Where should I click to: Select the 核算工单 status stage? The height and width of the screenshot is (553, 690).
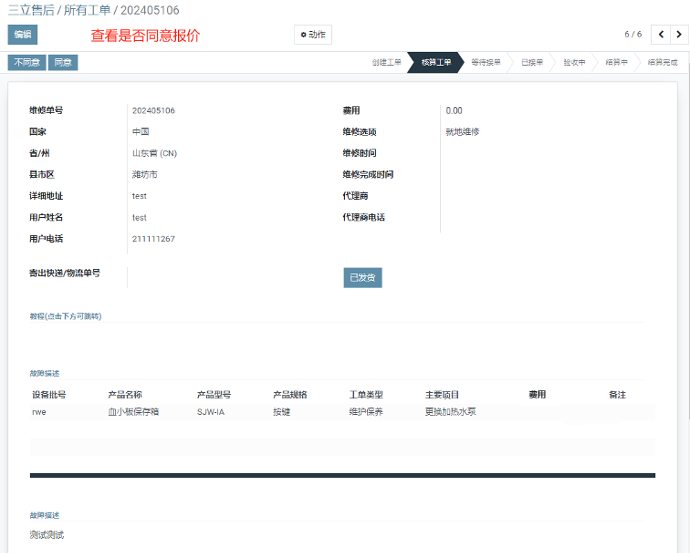click(x=436, y=62)
